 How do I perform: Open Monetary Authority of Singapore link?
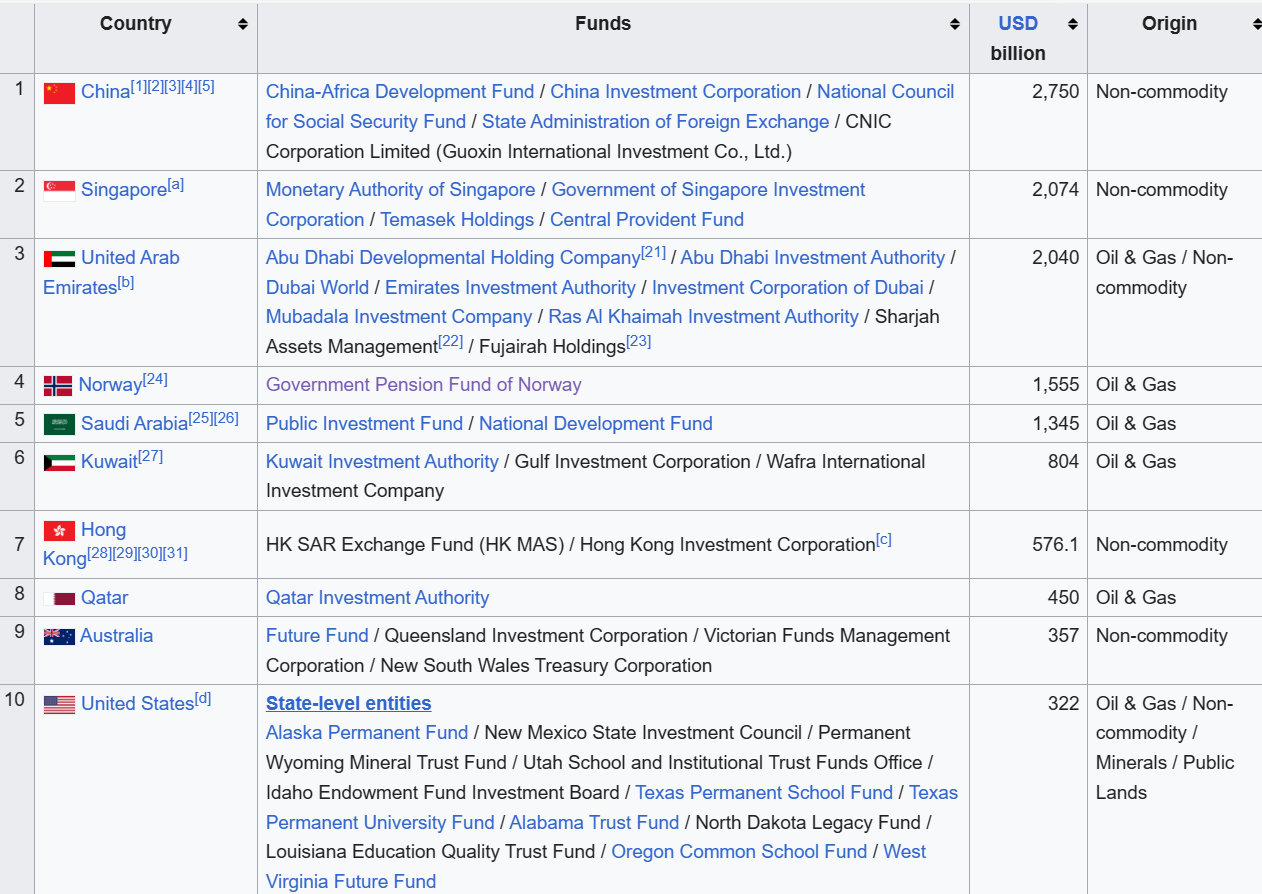click(400, 190)
